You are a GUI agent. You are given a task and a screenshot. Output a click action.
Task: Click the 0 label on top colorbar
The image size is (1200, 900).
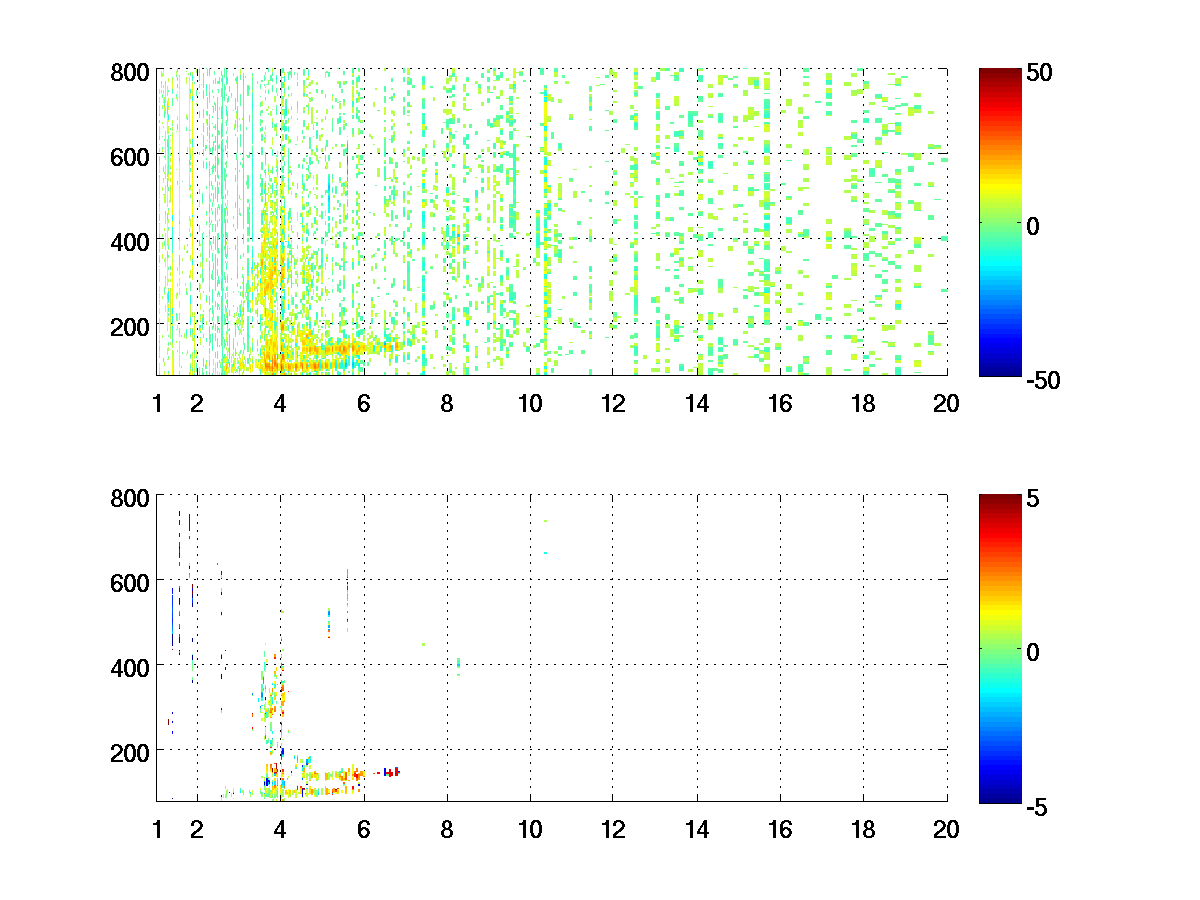1033,227
